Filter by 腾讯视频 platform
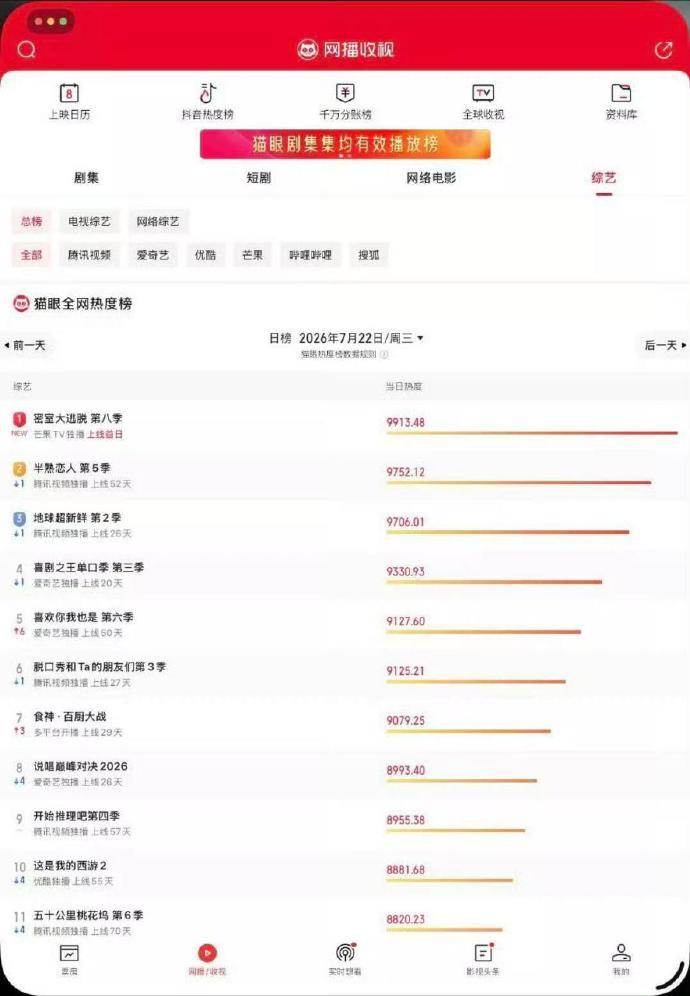 89,255
